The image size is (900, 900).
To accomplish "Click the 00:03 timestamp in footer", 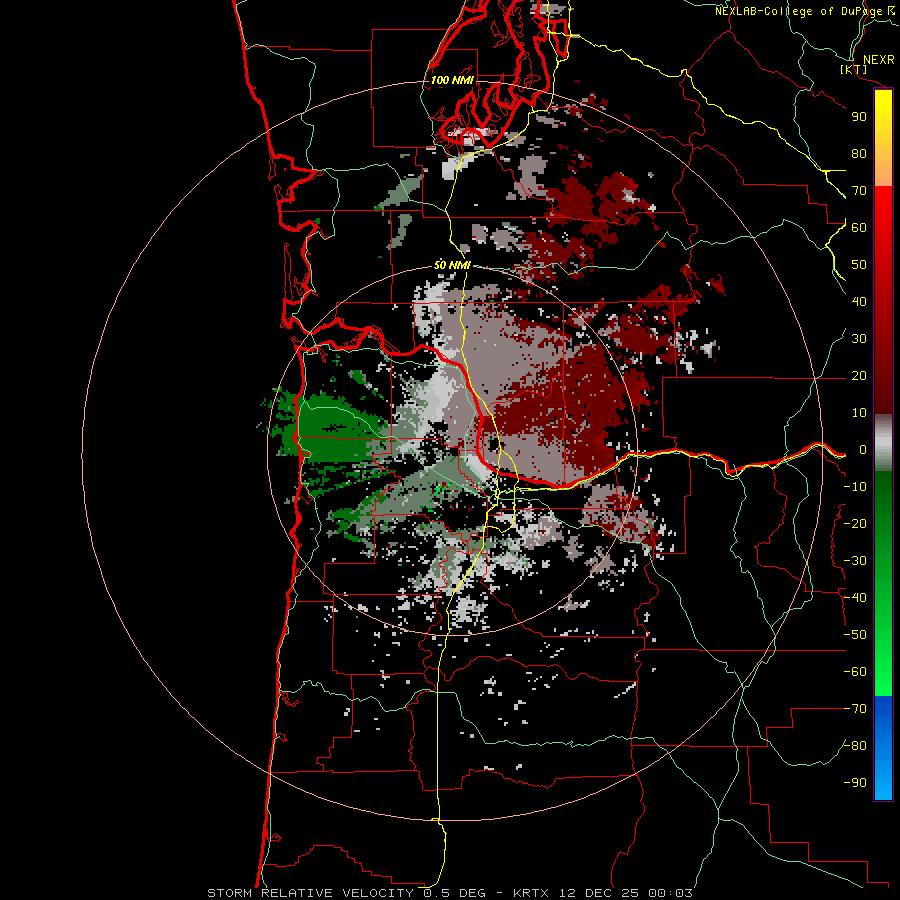I will (670, 893).
